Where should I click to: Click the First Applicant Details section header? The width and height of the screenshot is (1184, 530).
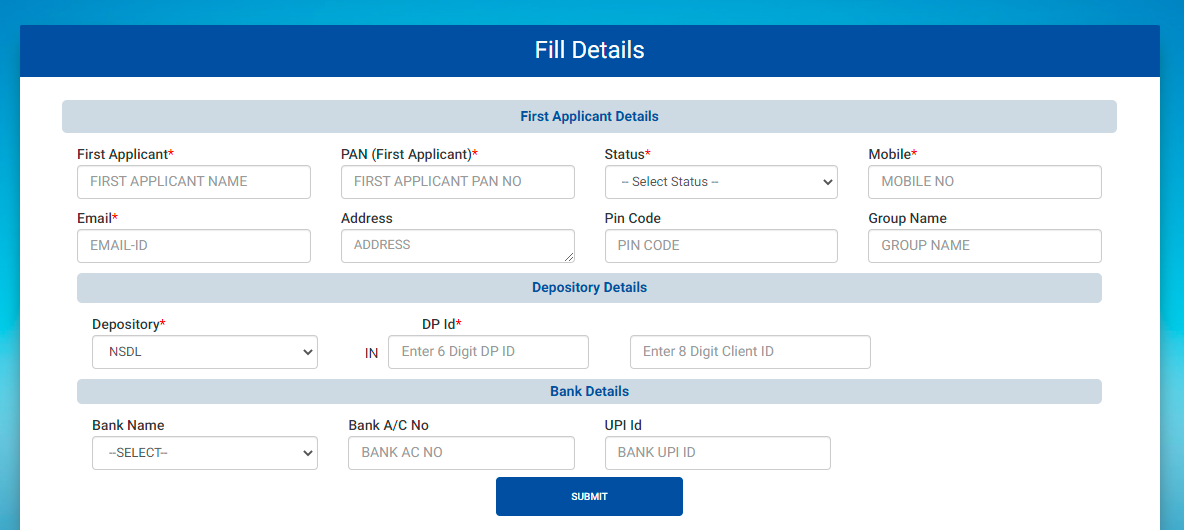(589, 117)
